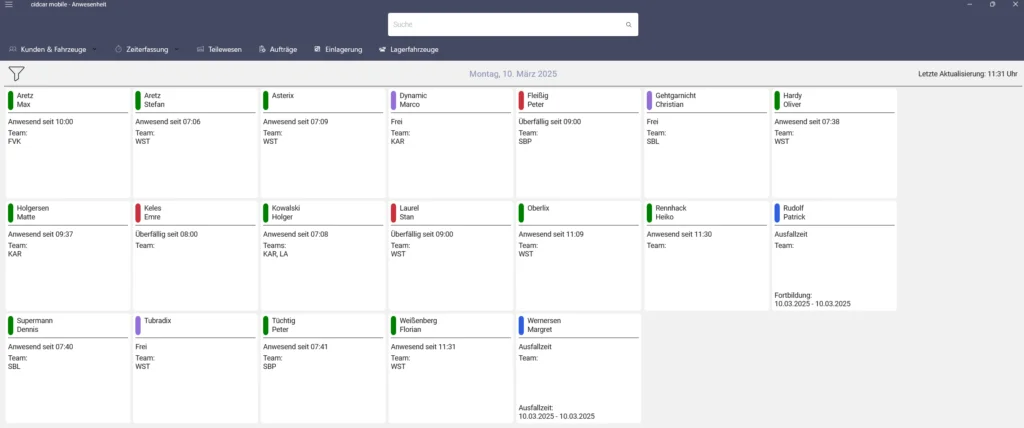
Task: Select the Laurel Stan employee name
Action: (408, 212)
